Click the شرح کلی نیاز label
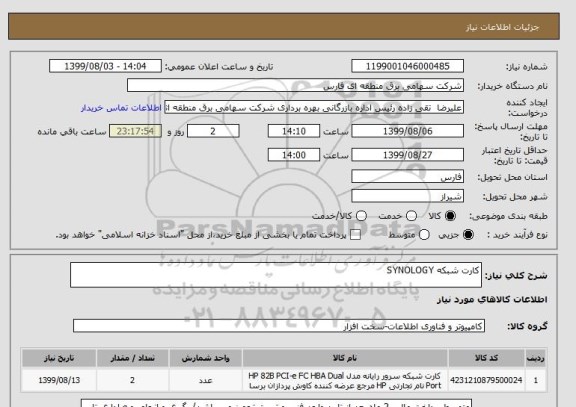The width and height of the screenshot is (576, 407). (x=516, y=275)
